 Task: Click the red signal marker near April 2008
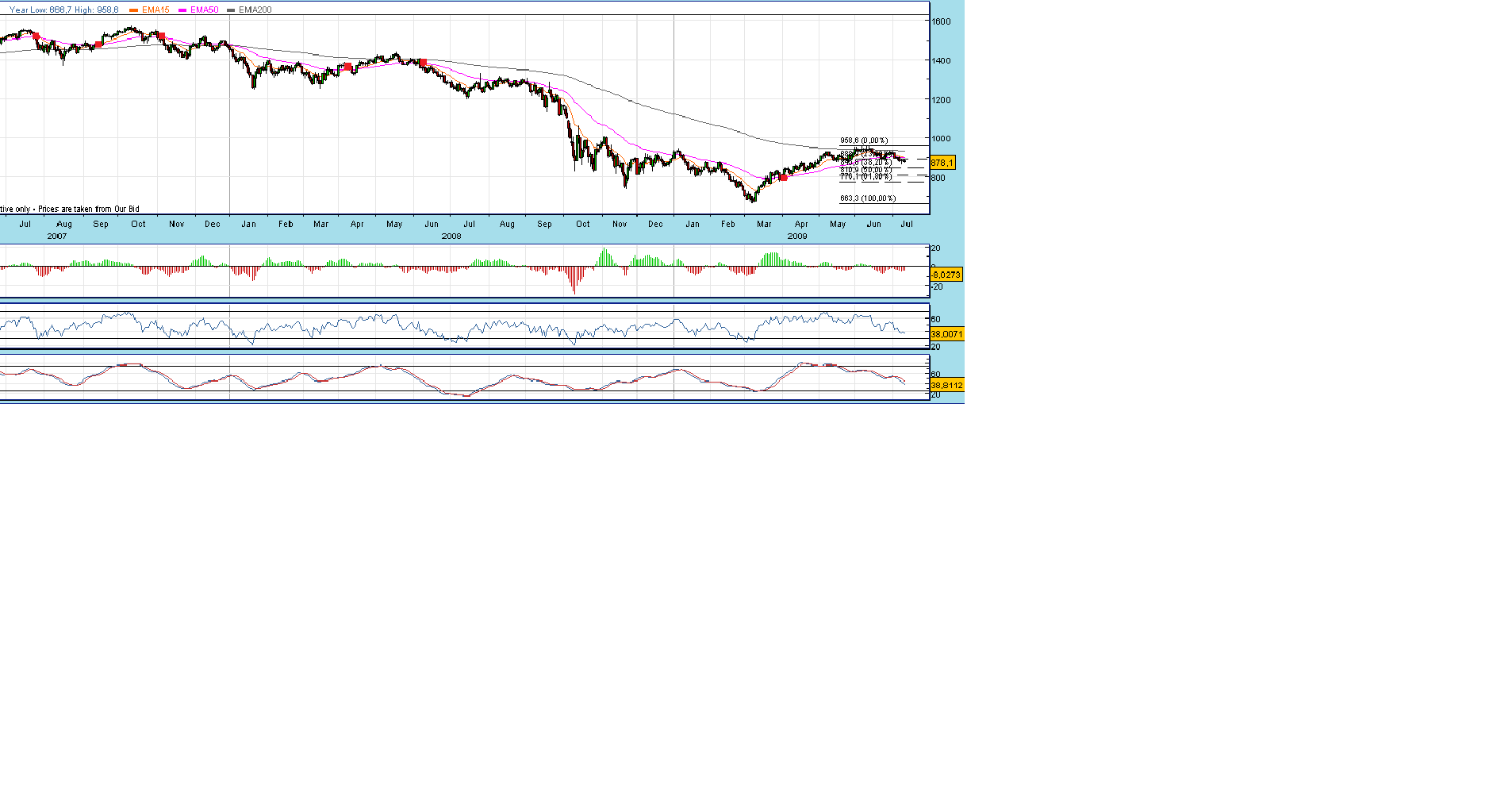coord(347,67)
